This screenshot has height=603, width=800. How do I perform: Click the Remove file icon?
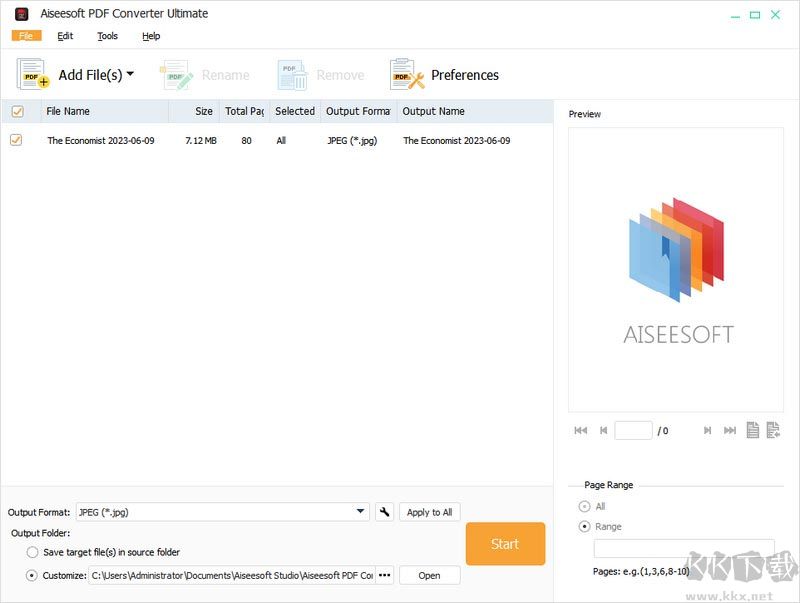[x=291, y=74]
